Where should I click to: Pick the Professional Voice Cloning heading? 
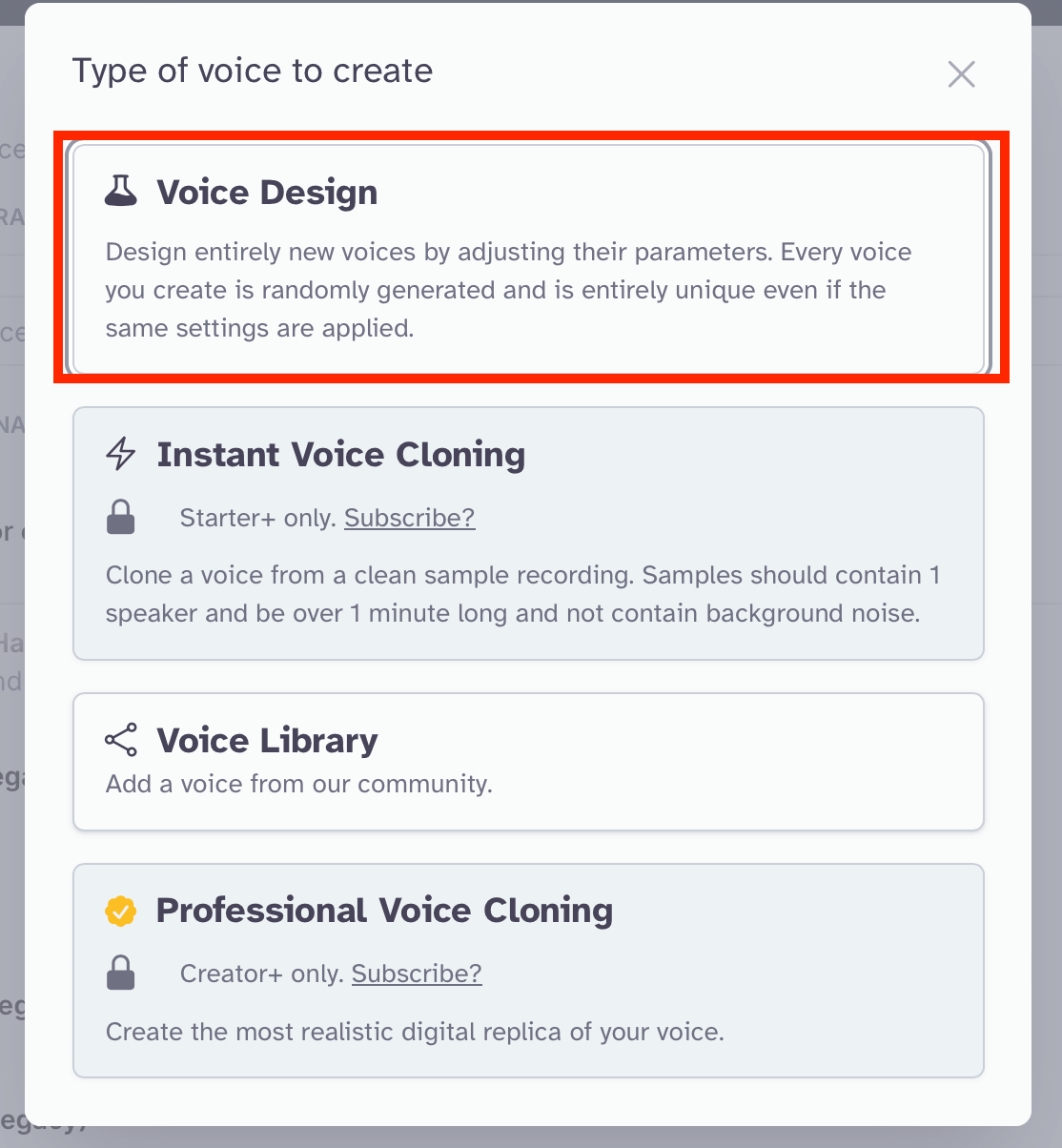(x=384, y=911)
